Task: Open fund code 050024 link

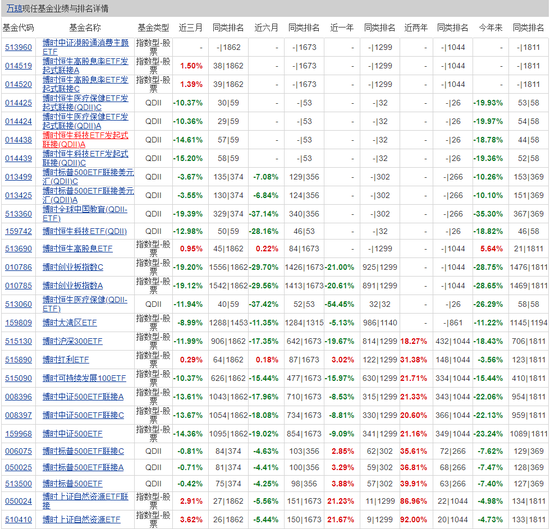Action: [19, 501]
